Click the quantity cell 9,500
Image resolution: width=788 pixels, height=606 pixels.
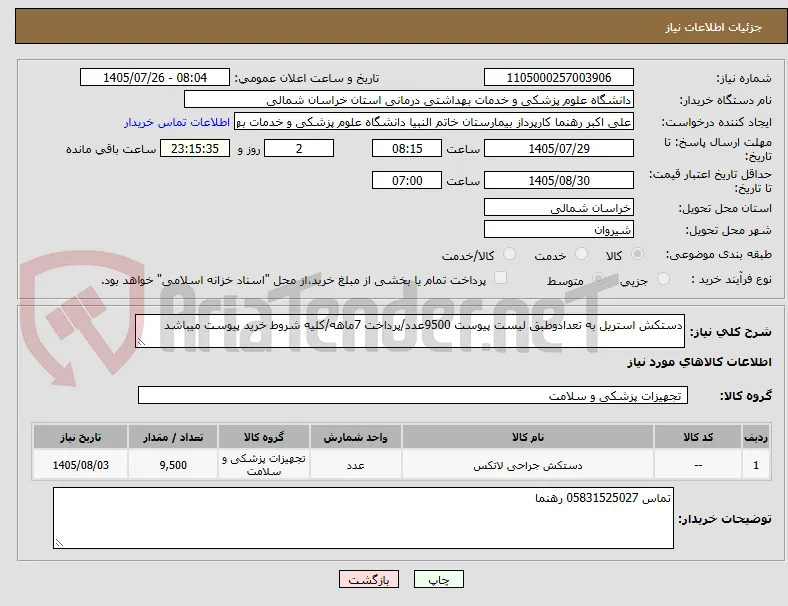173,465
